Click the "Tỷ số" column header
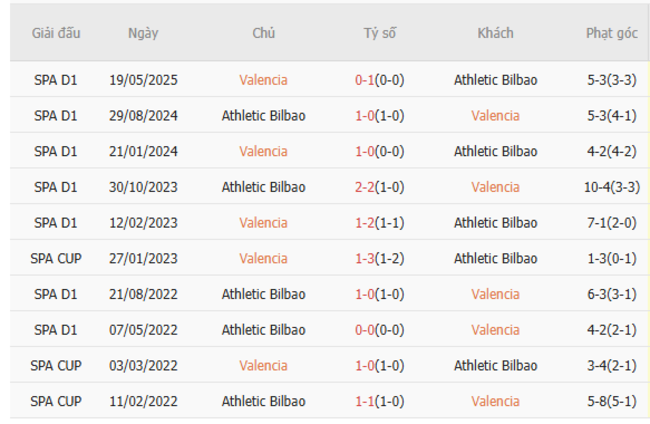This screenshot has height=424, width=650. click(379, 33)
